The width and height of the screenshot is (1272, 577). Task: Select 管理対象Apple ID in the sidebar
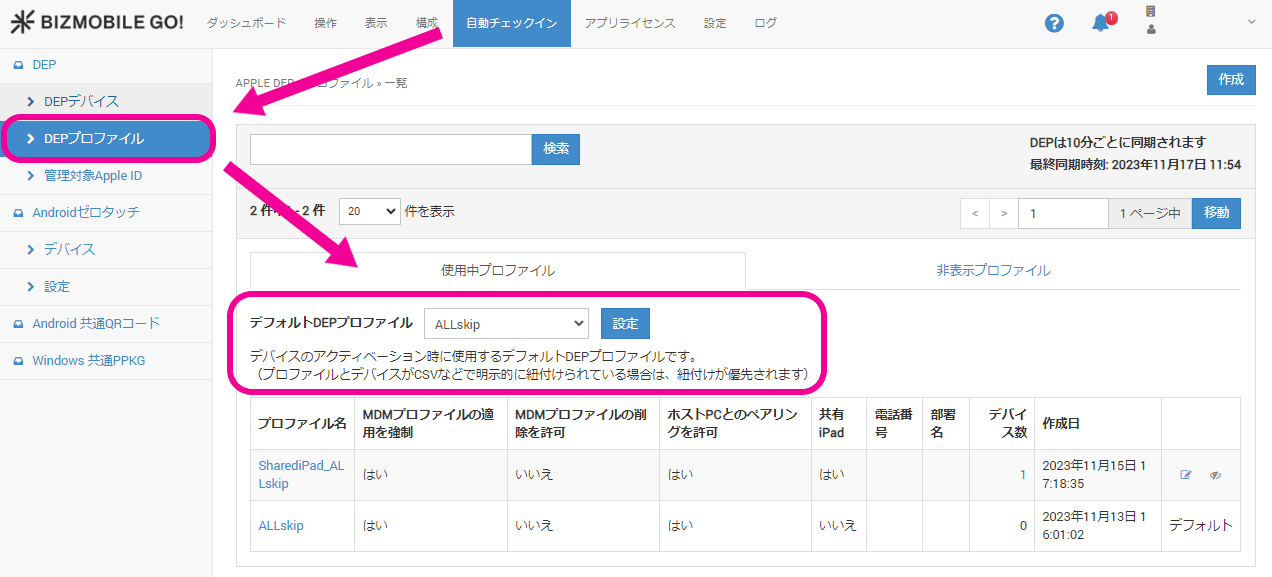(93, 176)
